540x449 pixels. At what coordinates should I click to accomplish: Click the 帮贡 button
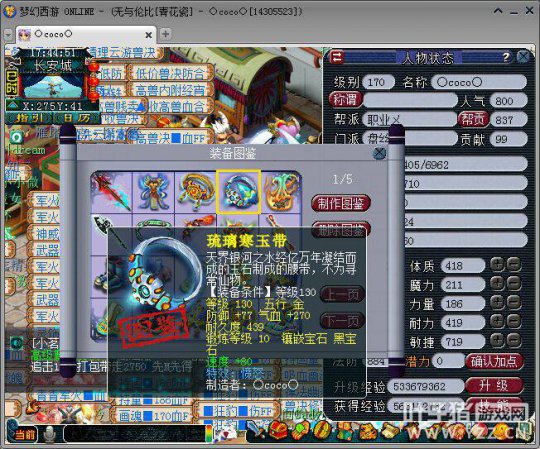pos(473,119)
